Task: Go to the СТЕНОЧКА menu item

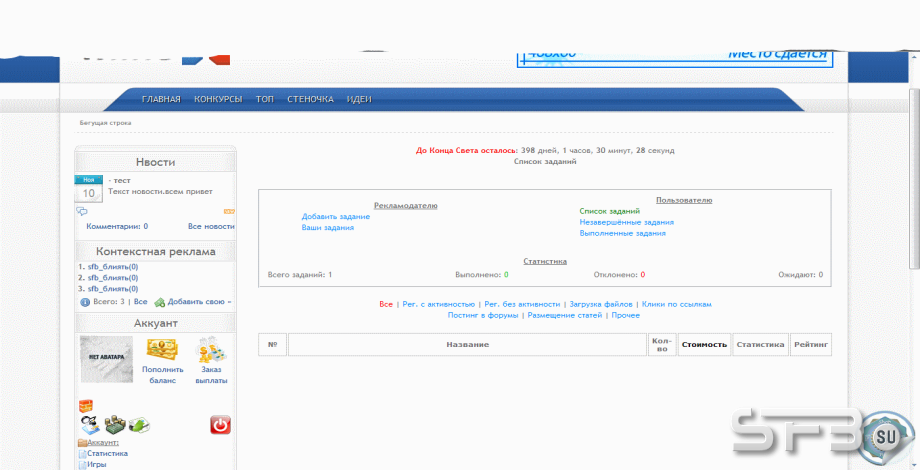Action: tap(310, 99)
